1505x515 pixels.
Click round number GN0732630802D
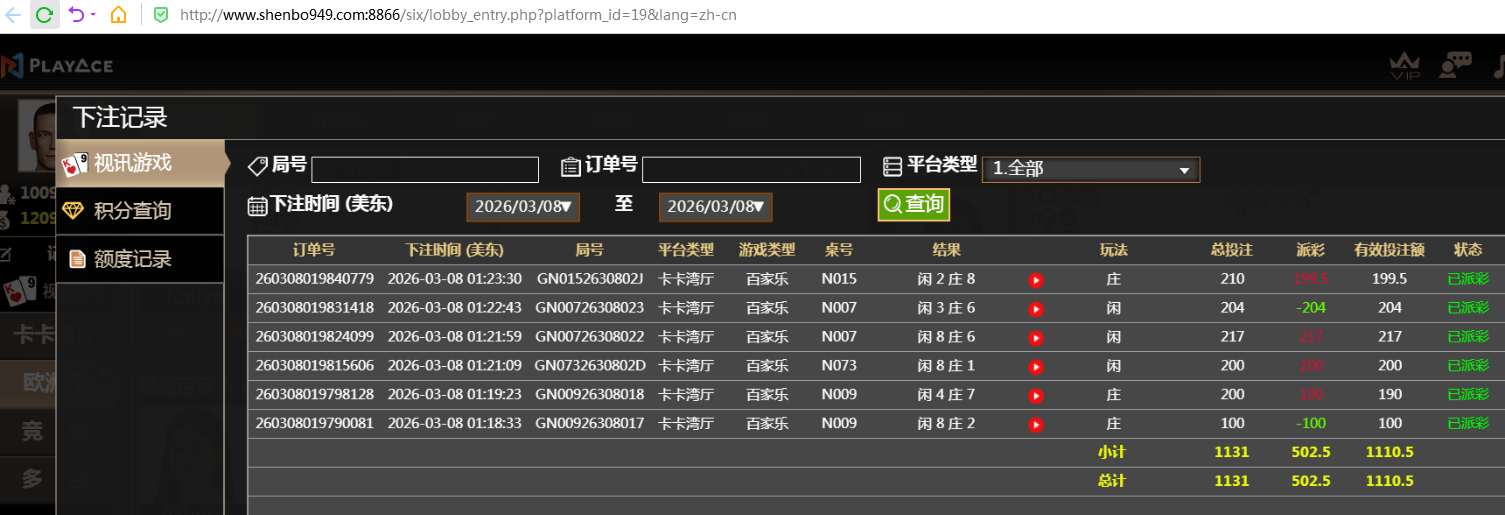click(x=590, y=366)
